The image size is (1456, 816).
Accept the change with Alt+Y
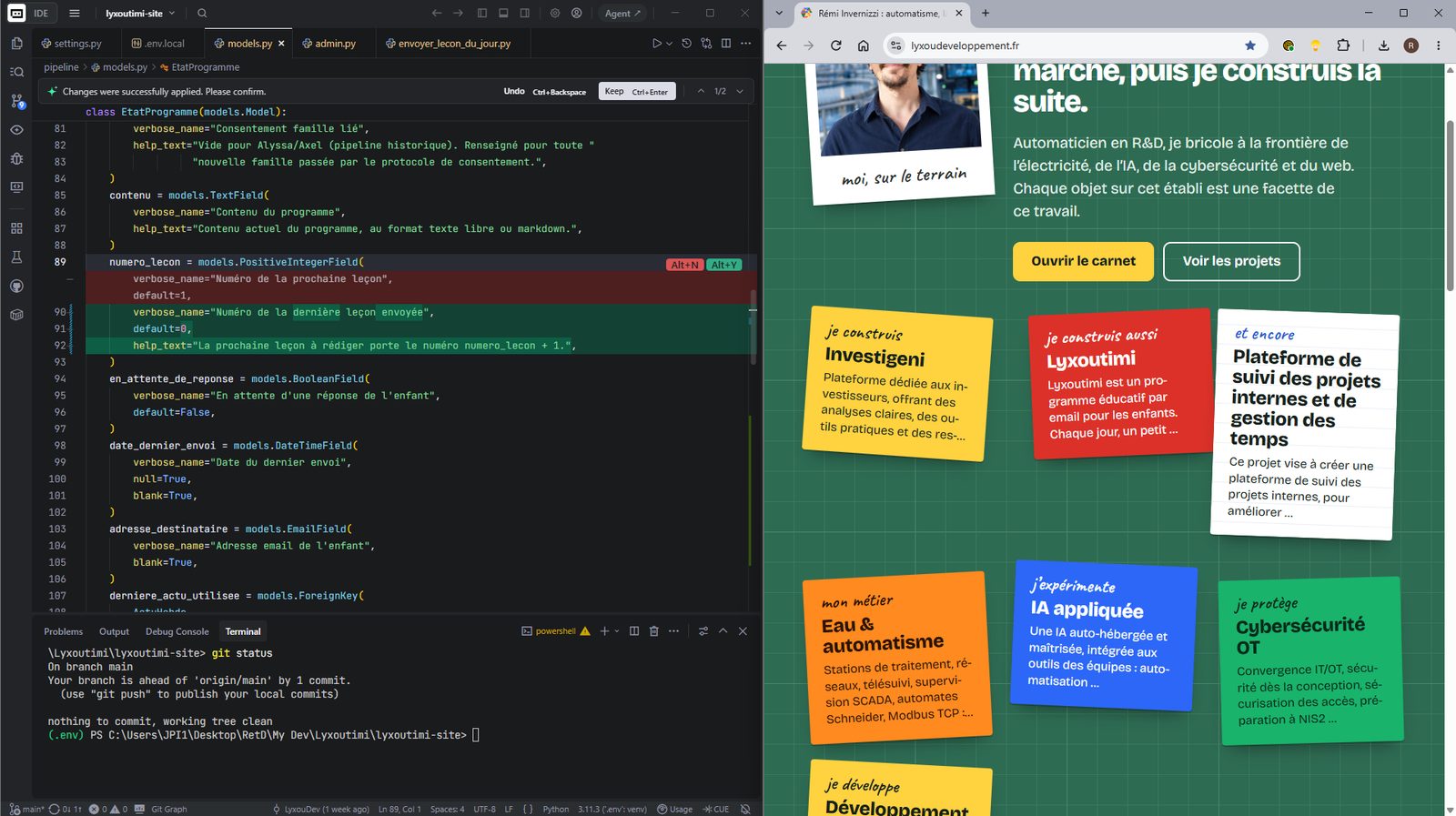[724, 265]
